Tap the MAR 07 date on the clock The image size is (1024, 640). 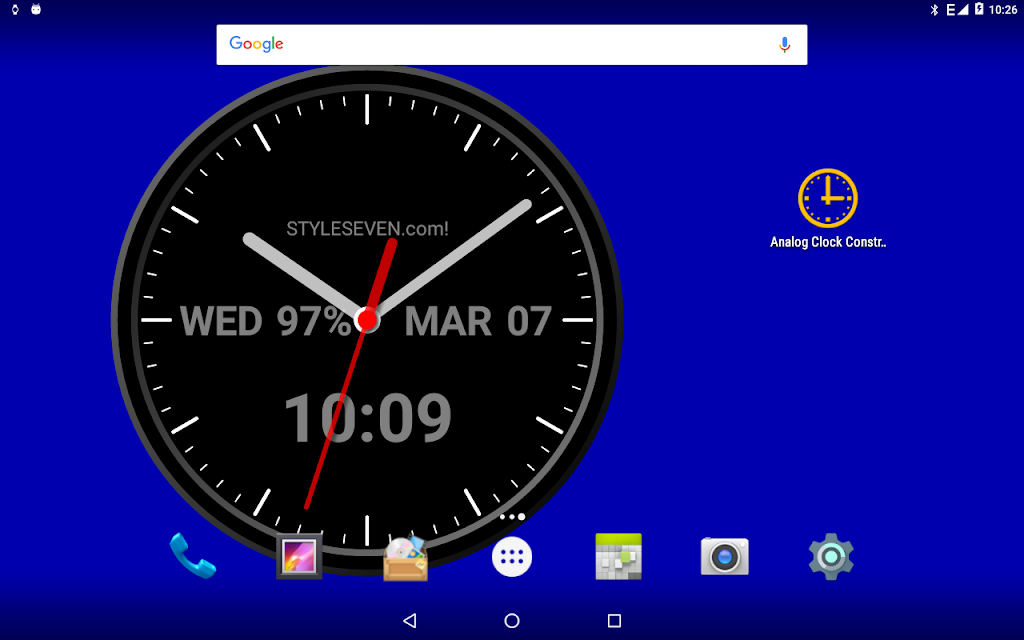click(x=478, y=321)
